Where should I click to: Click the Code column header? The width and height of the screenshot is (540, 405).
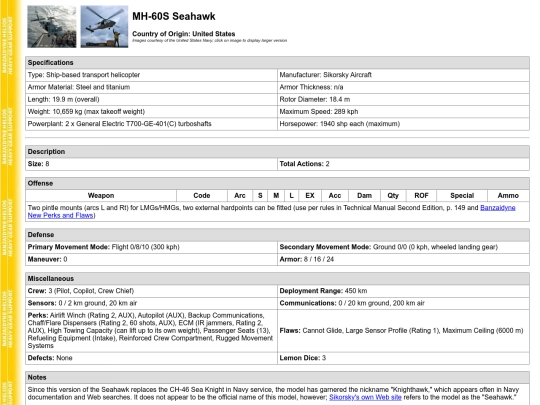202,196
